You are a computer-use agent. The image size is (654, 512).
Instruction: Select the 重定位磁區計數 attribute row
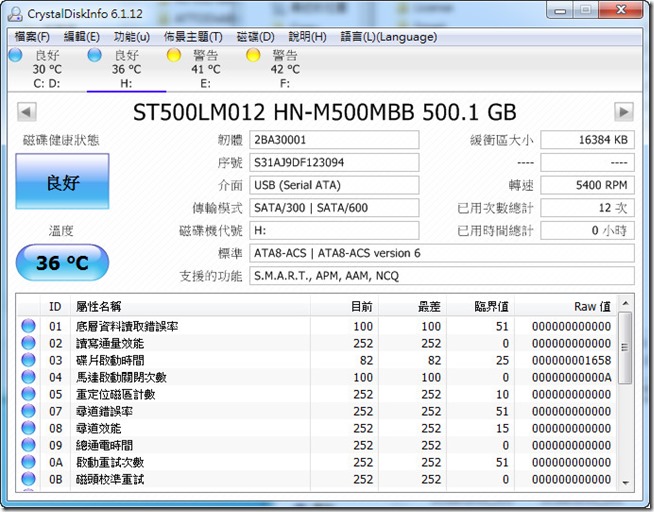point(317,394)
